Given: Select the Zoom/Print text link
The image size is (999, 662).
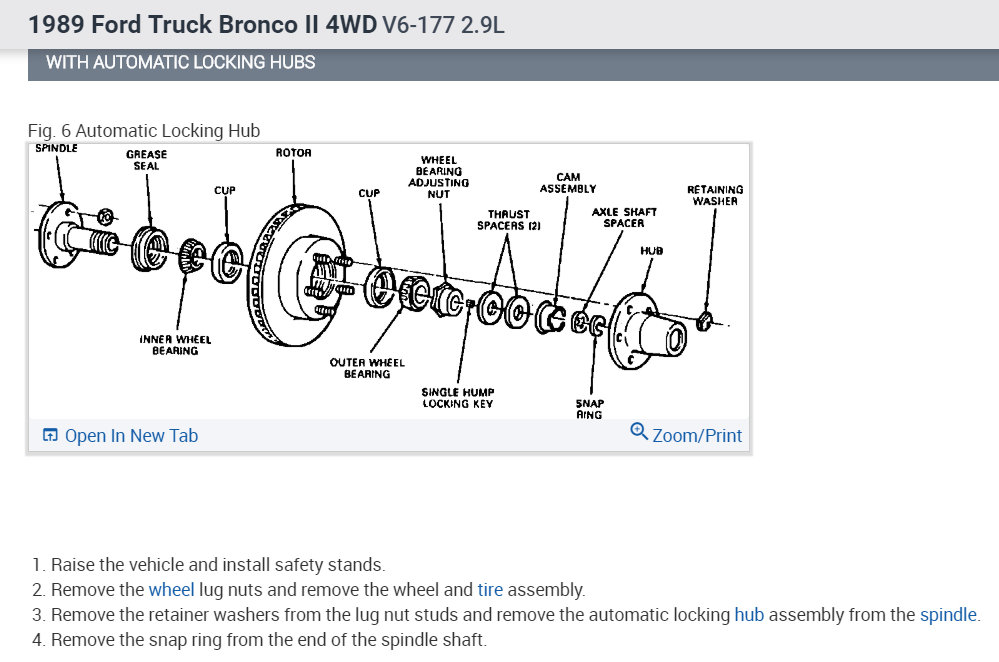Looking at the screenshot, I should point(697,436).
